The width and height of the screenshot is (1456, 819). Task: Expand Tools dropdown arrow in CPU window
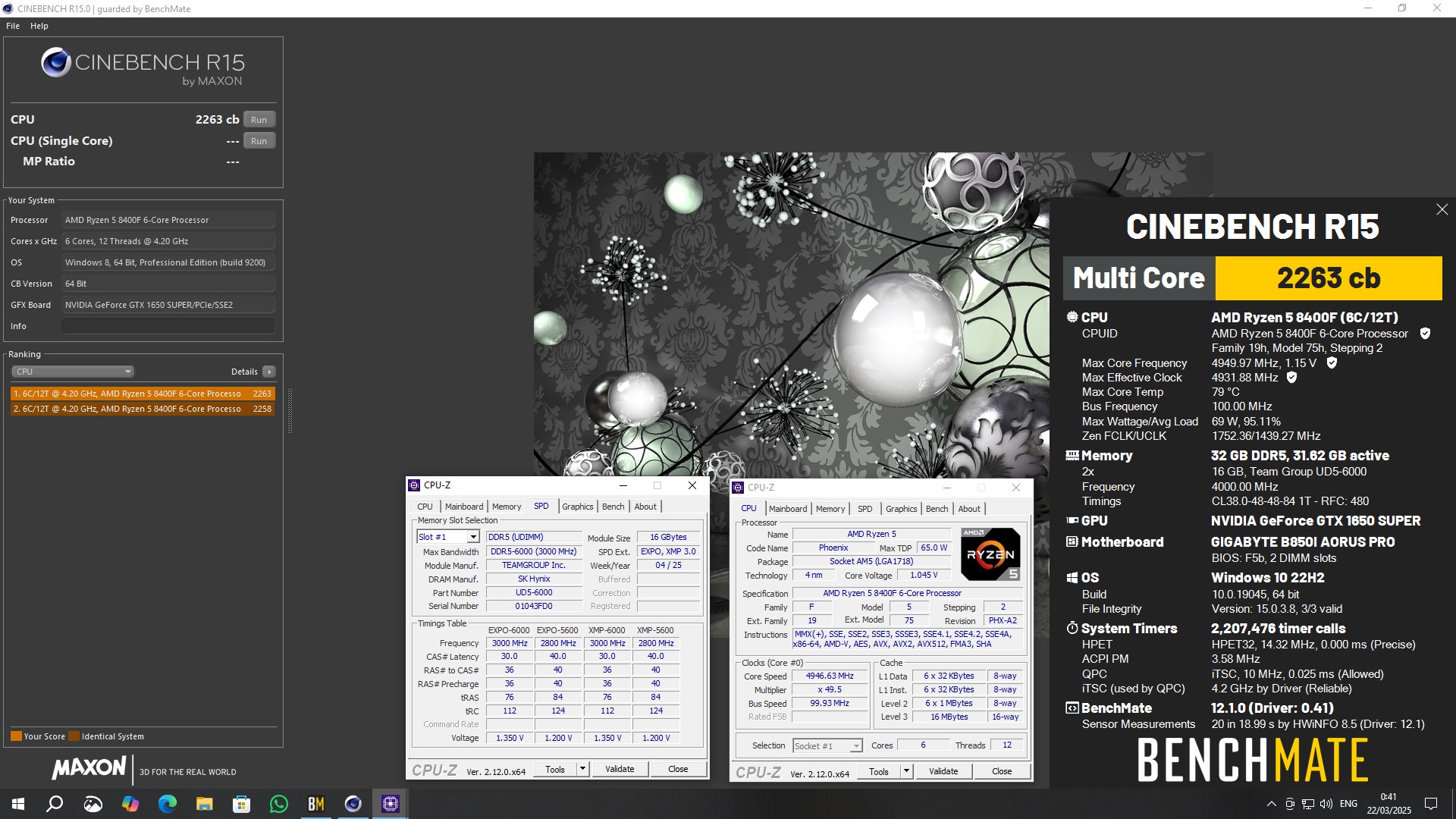906,771
